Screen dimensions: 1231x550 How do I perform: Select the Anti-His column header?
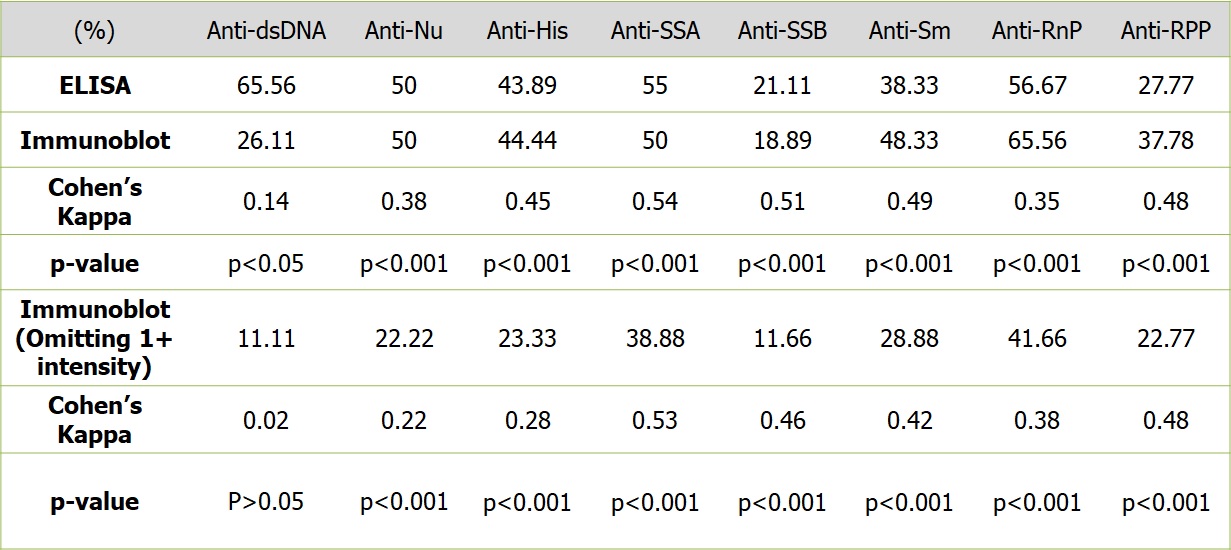pyautogui.click(x=527, y=31)
